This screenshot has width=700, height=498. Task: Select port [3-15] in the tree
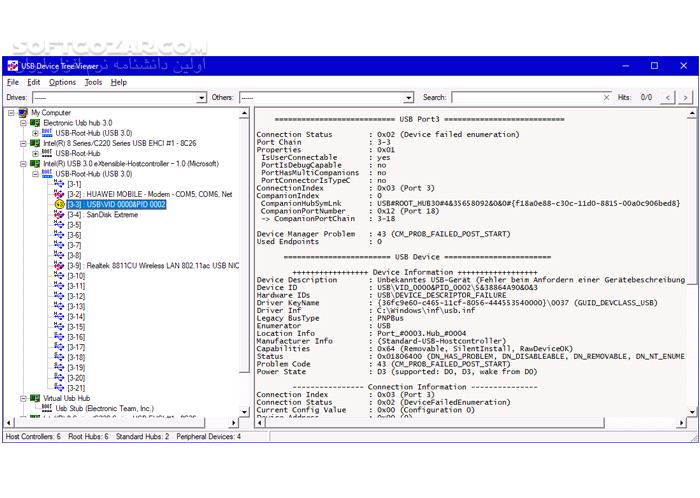click(76, 327)
